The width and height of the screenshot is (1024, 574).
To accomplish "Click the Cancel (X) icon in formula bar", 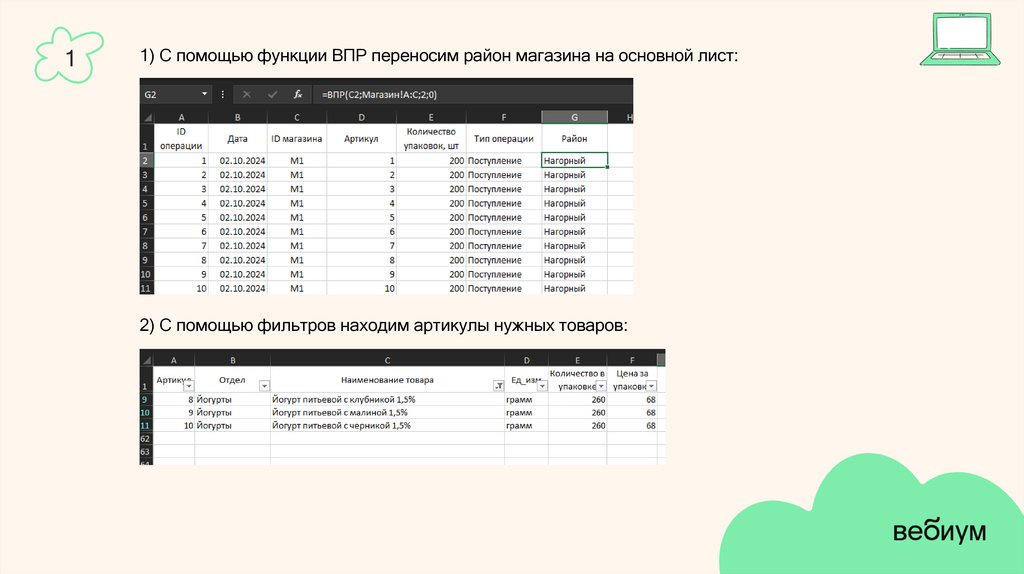I will pyautogui.click(x=246, y=95).
